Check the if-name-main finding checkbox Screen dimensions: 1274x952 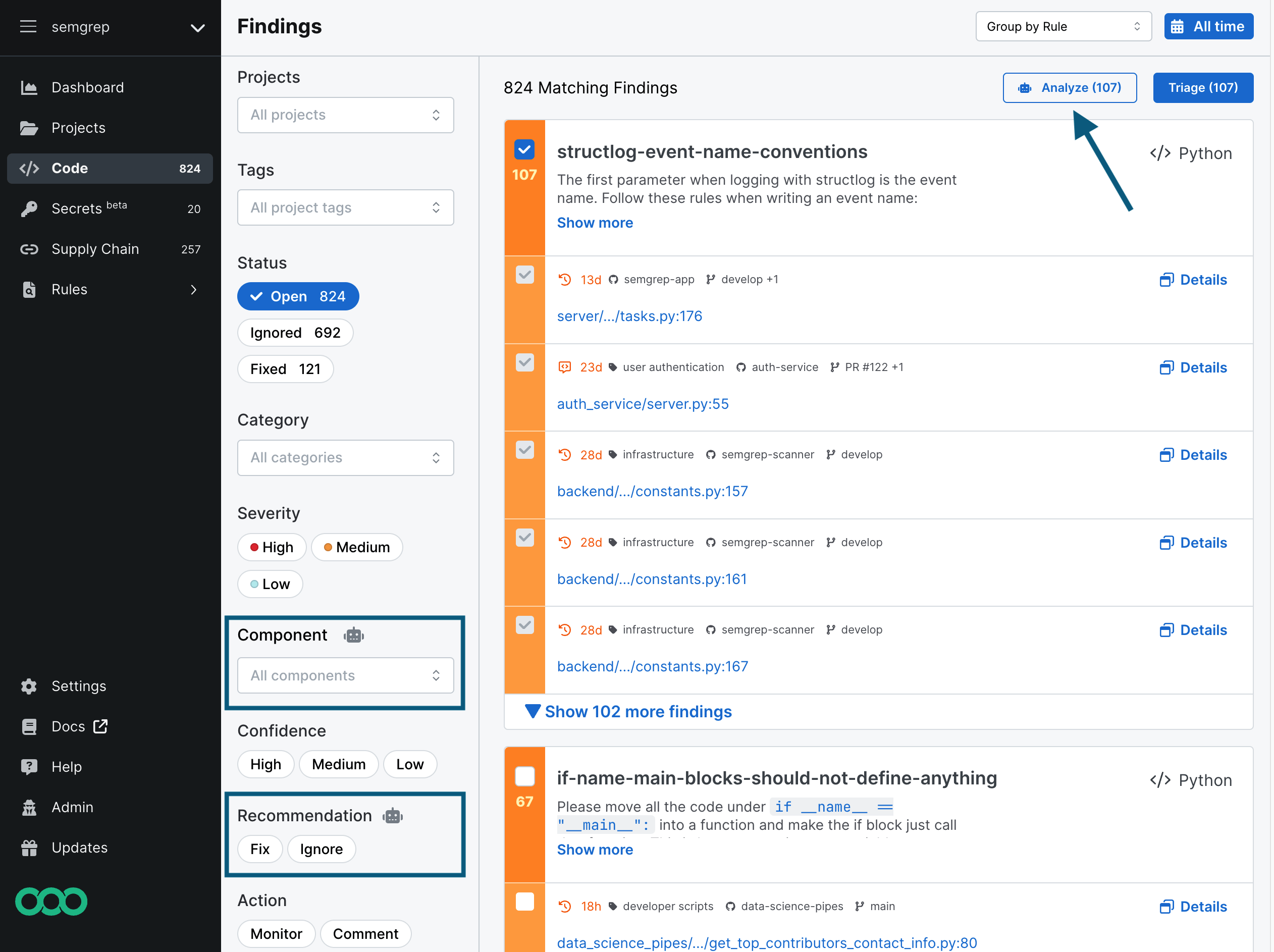524,776
